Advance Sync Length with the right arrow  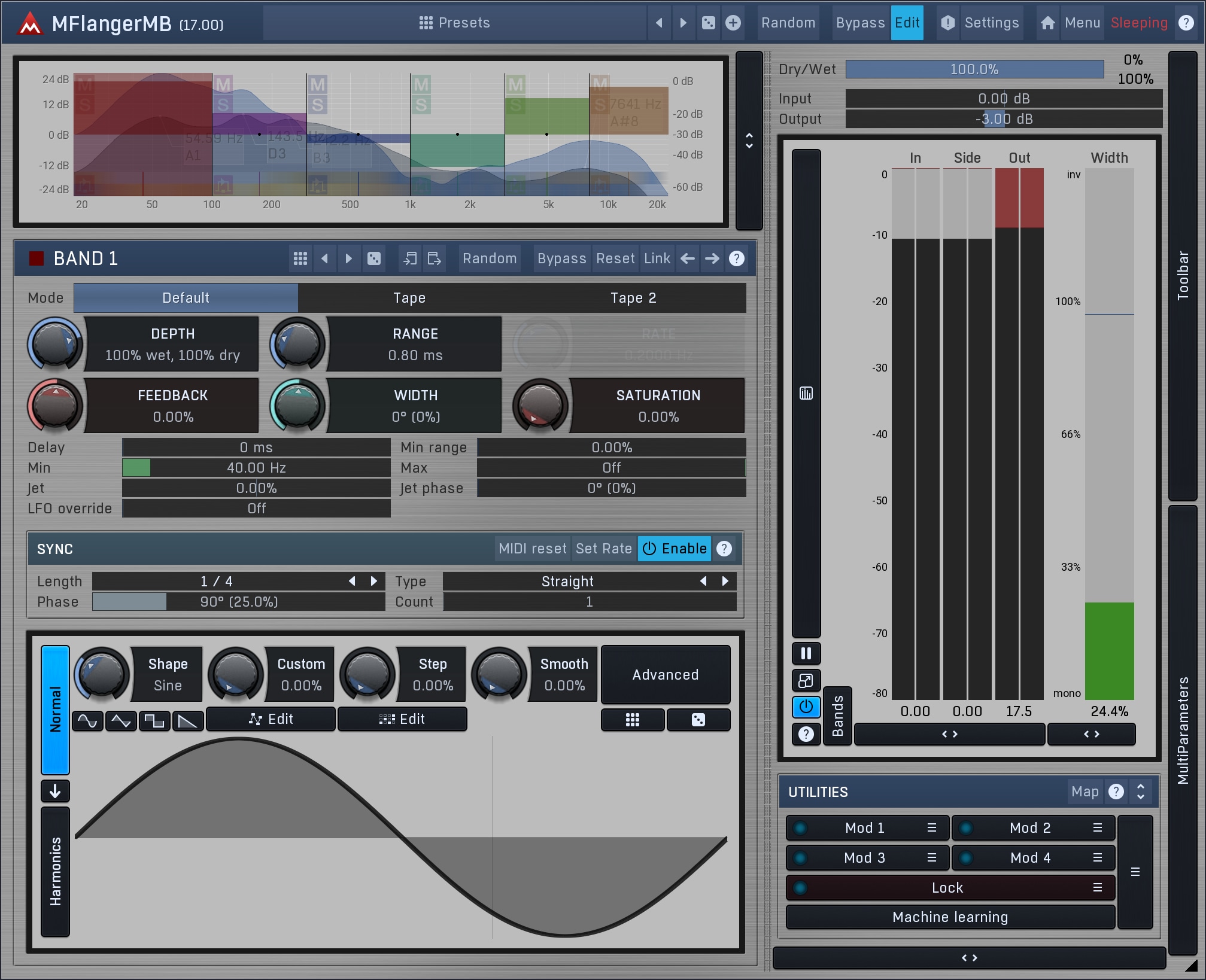374,581
